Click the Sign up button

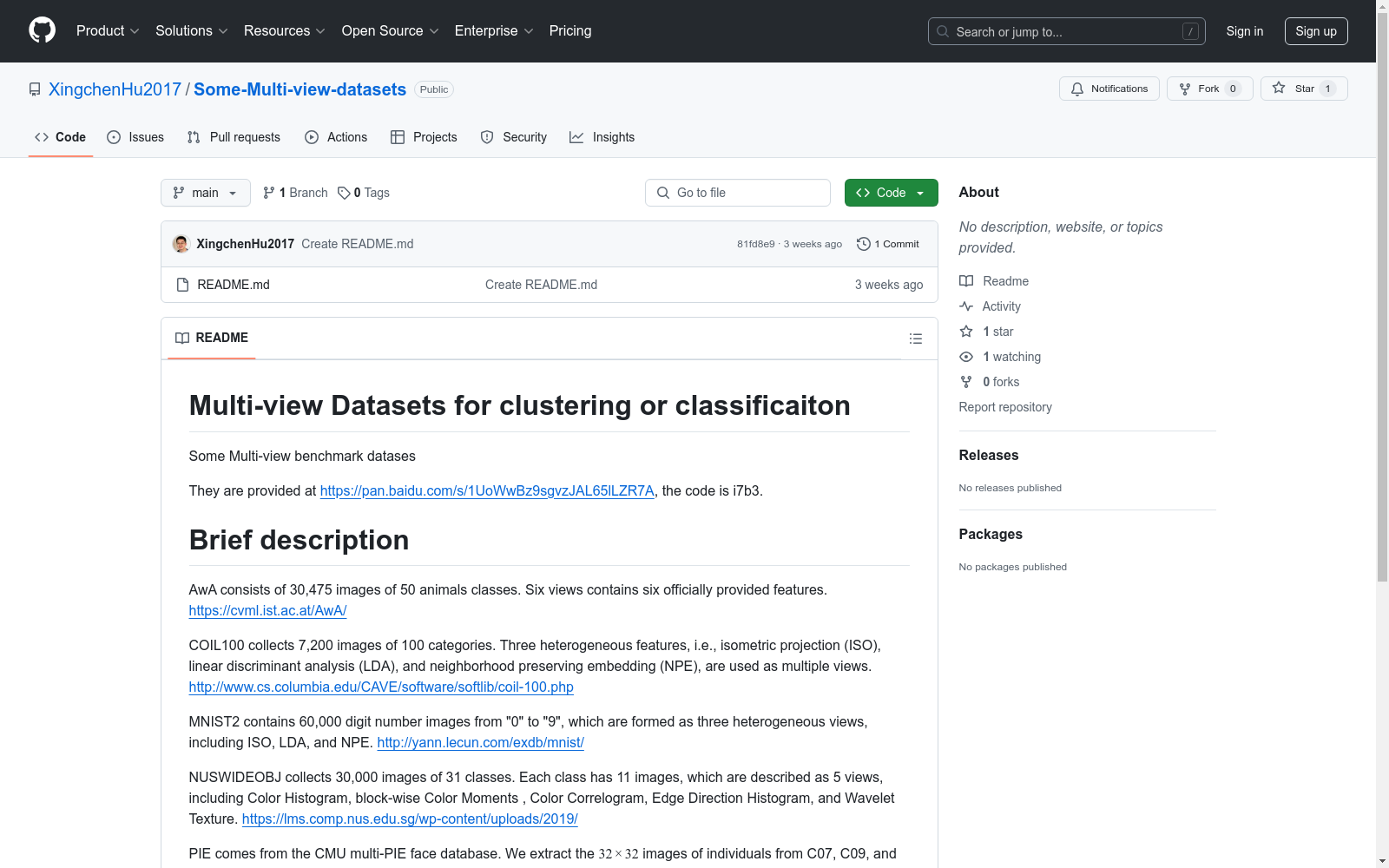click(1316, 31)
